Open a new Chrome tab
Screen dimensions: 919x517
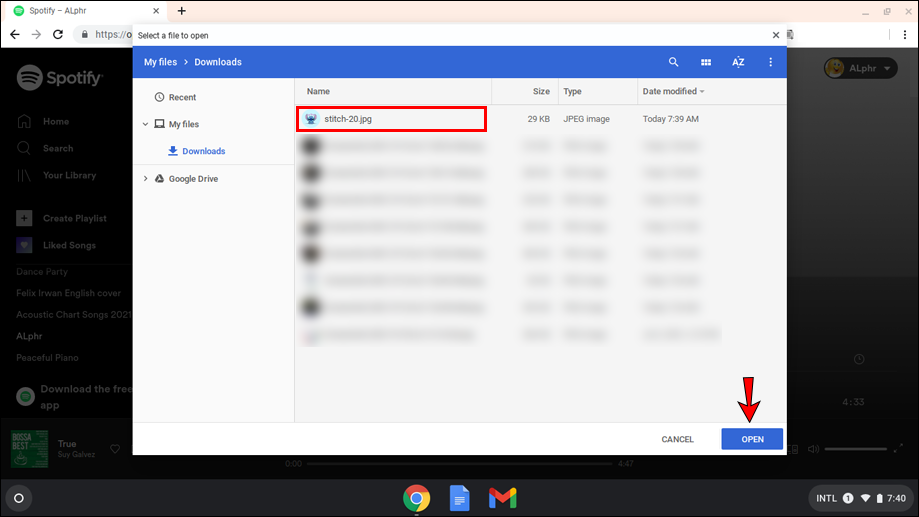[182, 11]
